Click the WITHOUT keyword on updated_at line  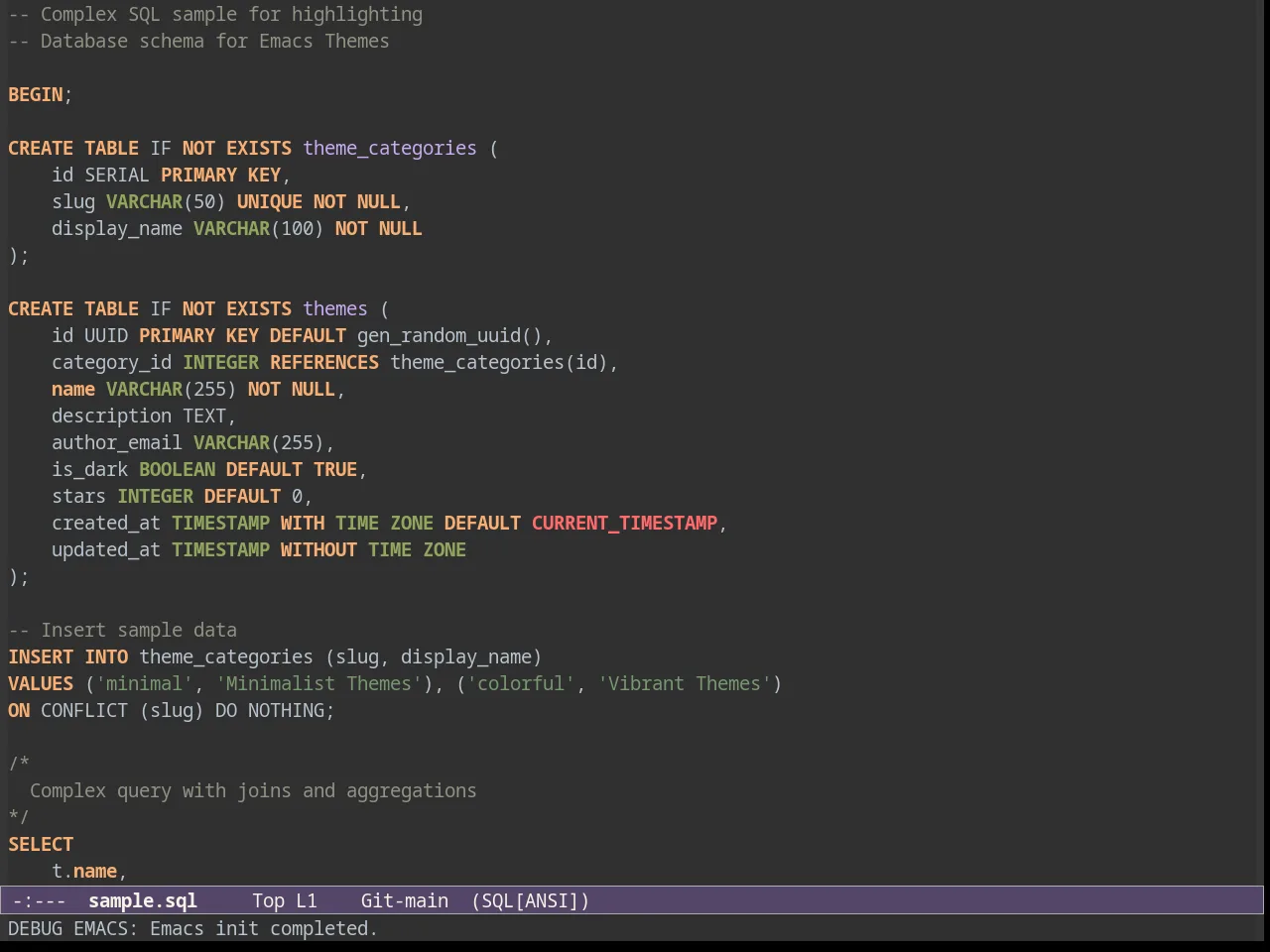coord(318,549)
